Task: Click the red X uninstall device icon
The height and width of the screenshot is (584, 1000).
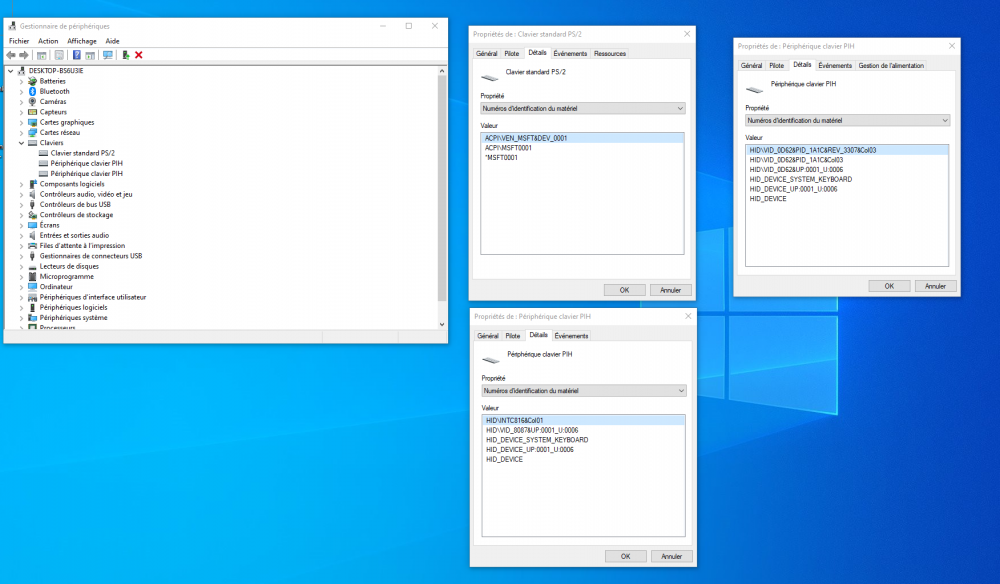Action: point(138,55)
